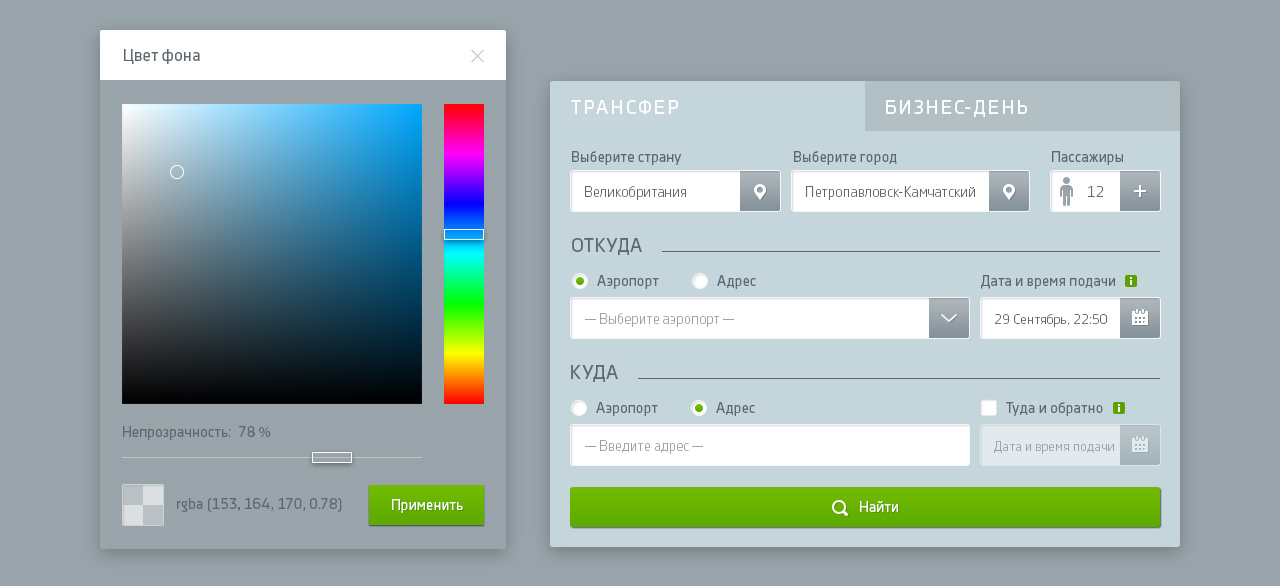The height and width of the screenshot is (586, 1280).
Task: Close the background color dialog
Action: [477, 56]
